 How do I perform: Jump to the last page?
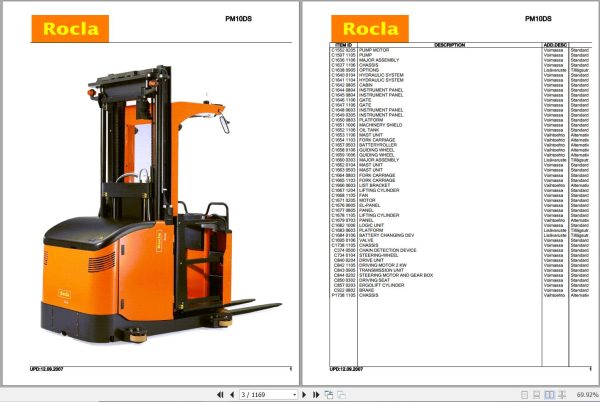[316, 394]
